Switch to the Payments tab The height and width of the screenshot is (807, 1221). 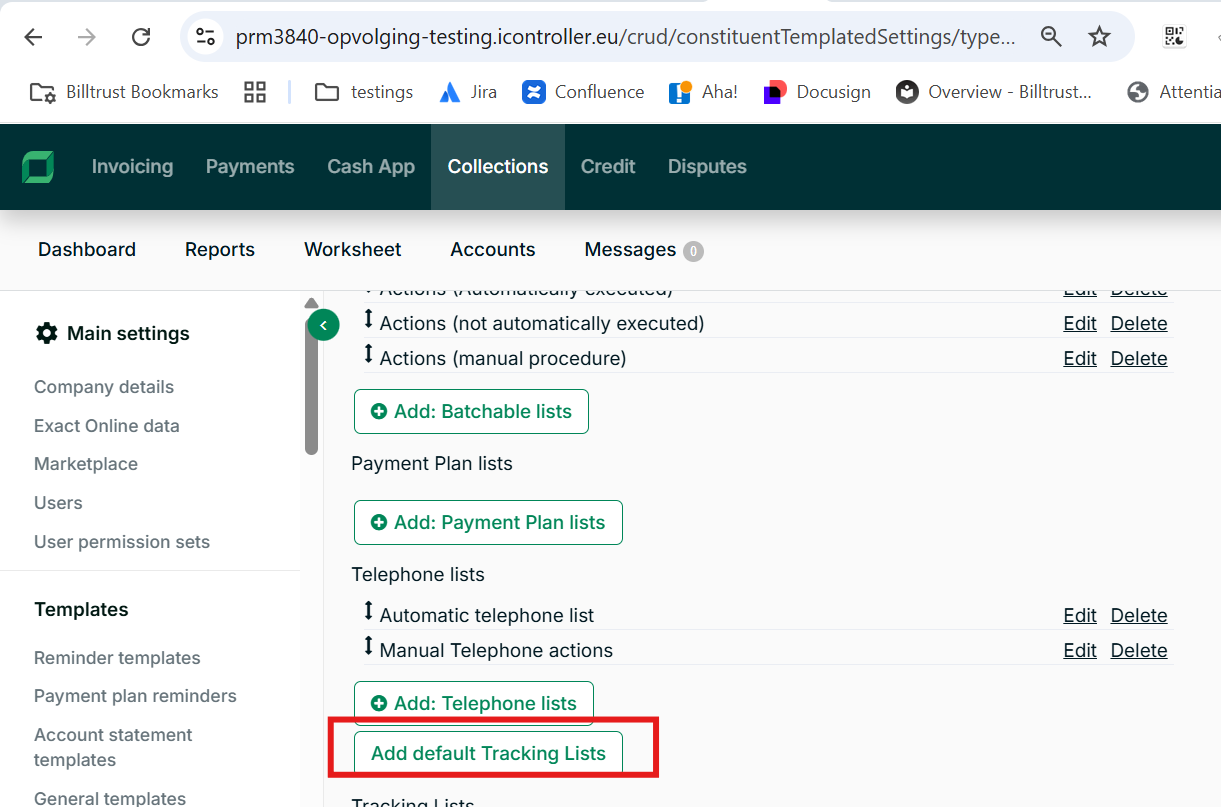pos(250,167)
